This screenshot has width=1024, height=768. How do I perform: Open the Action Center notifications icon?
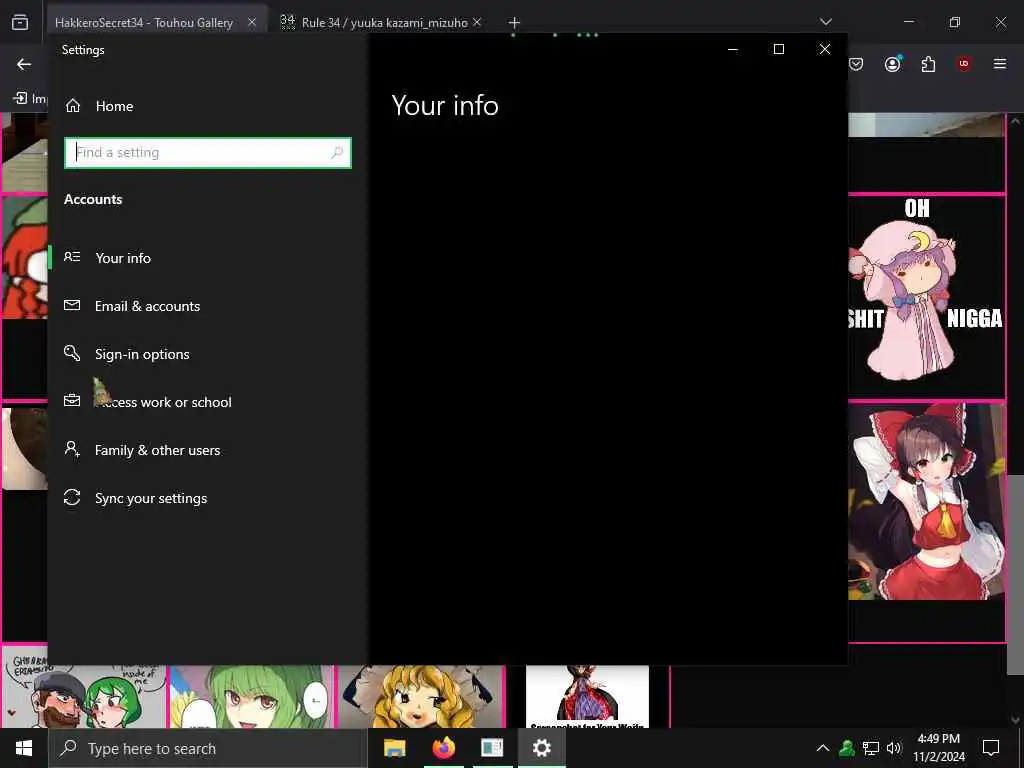pyautogui.click(x=991, y=748)
